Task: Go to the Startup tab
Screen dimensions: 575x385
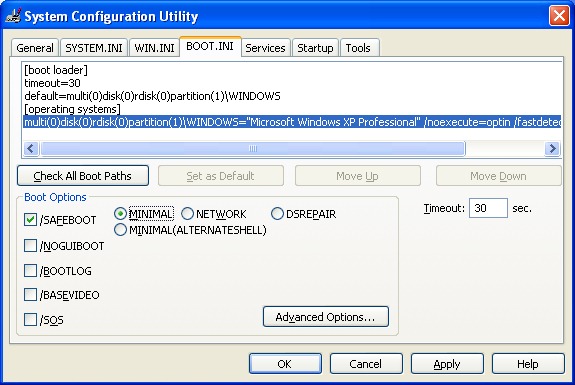Action: 315,48
